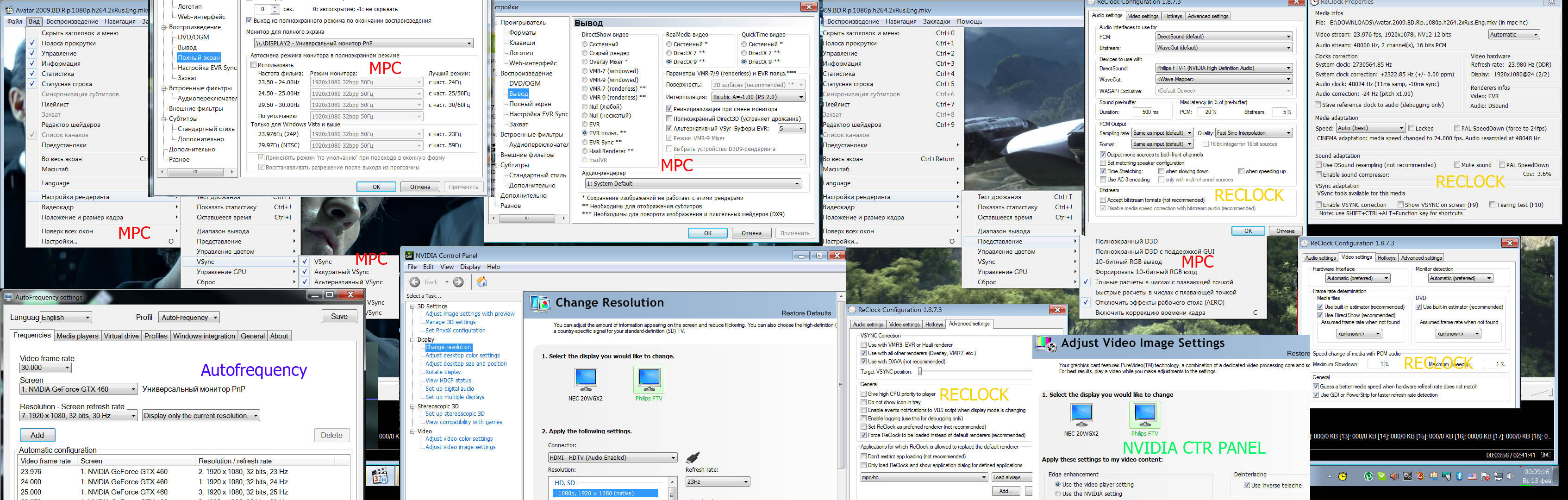Check 'Use with VMR9, EVR or Haali renderer'
This screenshot has width=1568, height=500.
pos(864,345)
